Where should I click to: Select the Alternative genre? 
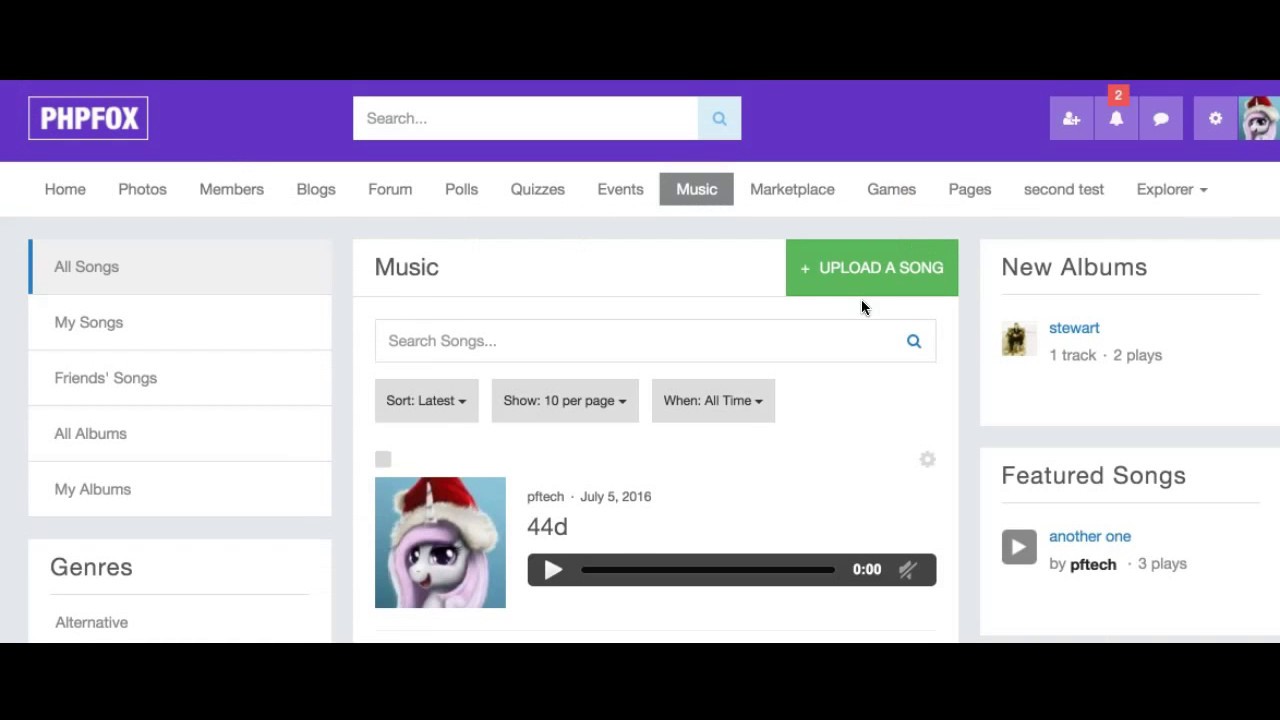tap(91, 622)
